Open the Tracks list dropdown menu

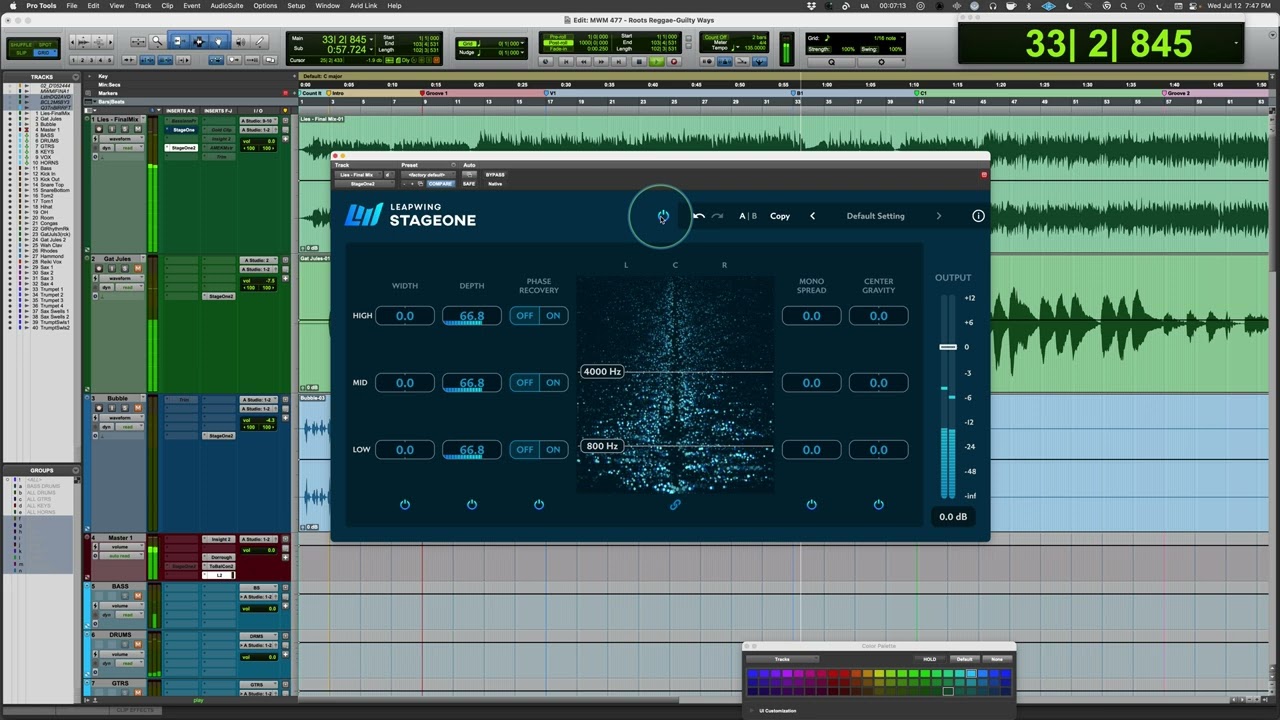pos(76,77)
